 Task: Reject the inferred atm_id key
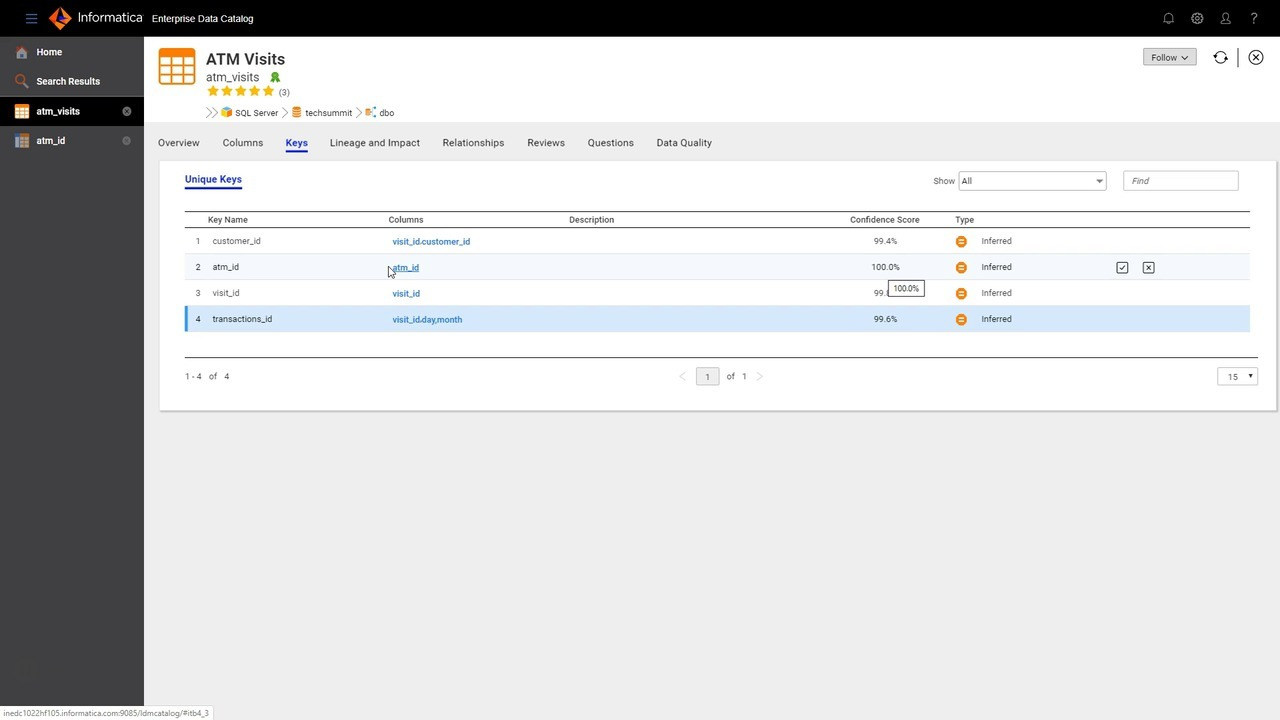point(1148,268)
